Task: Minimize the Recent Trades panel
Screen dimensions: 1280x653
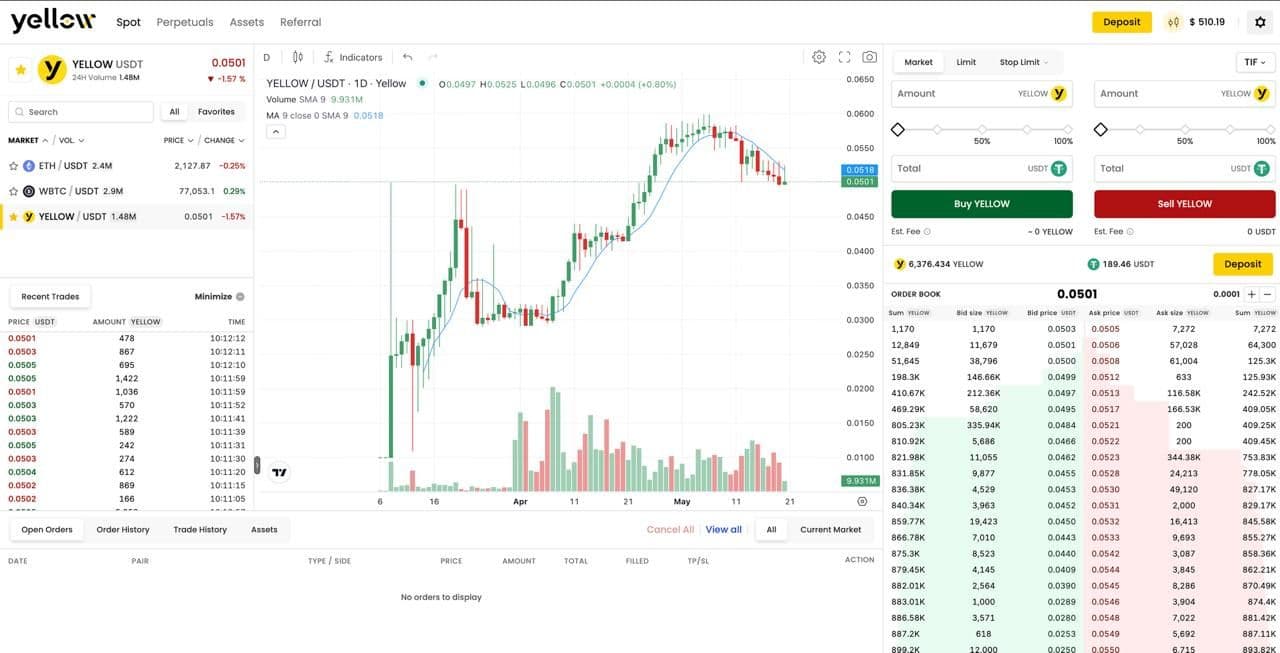Action: [x=219, y=296]
